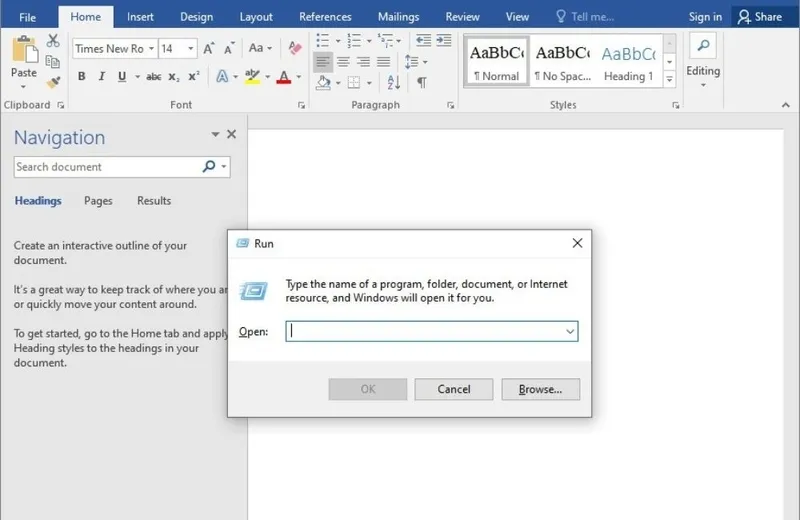Open Line and Paragraph Spacing menu
This screenshot has height=520, width=800.
pos(415,62)
